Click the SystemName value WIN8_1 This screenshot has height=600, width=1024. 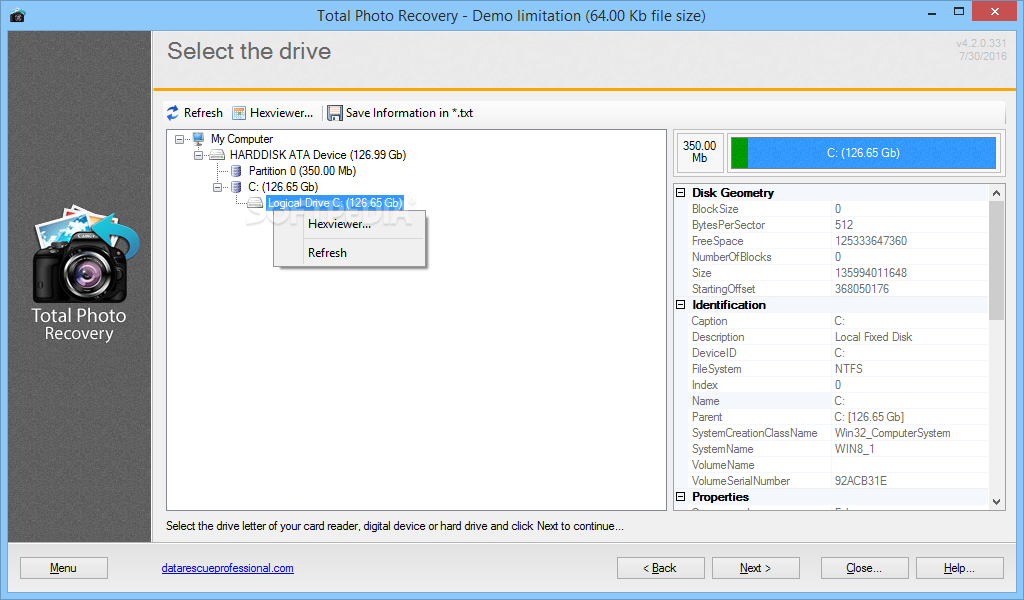(854, 449)
